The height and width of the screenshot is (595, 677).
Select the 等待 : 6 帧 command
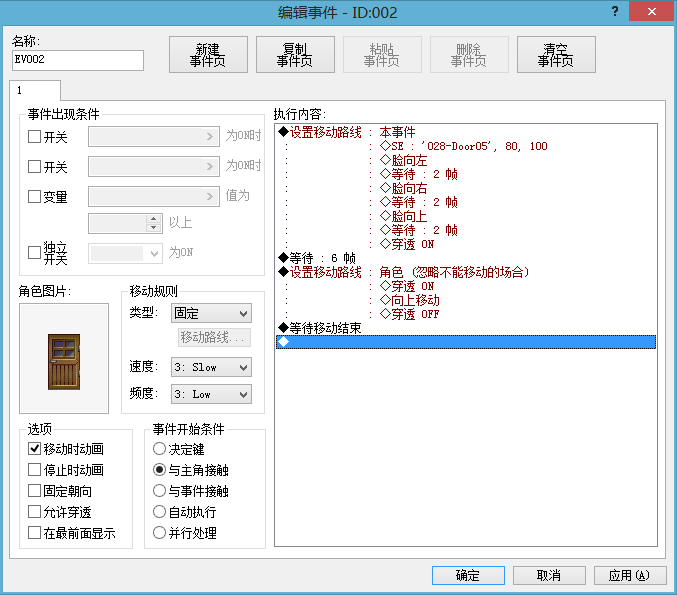[x=466, y=258]
